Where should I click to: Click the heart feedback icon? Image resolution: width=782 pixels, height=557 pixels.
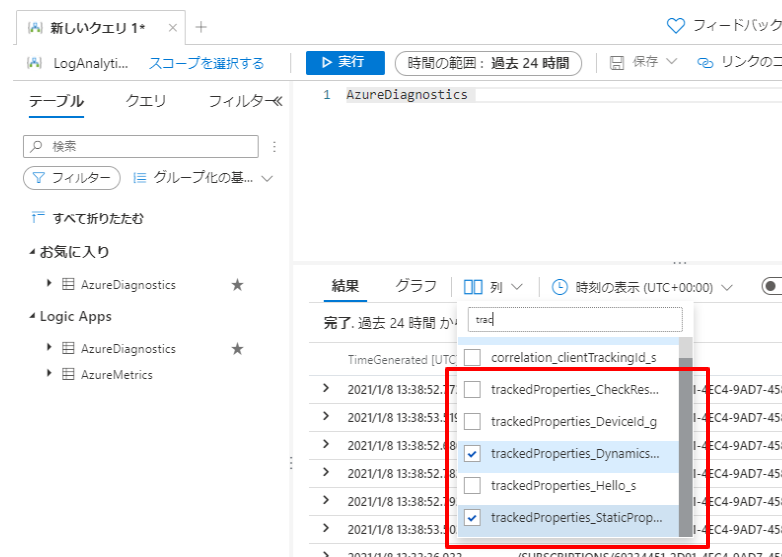point(676,26)
